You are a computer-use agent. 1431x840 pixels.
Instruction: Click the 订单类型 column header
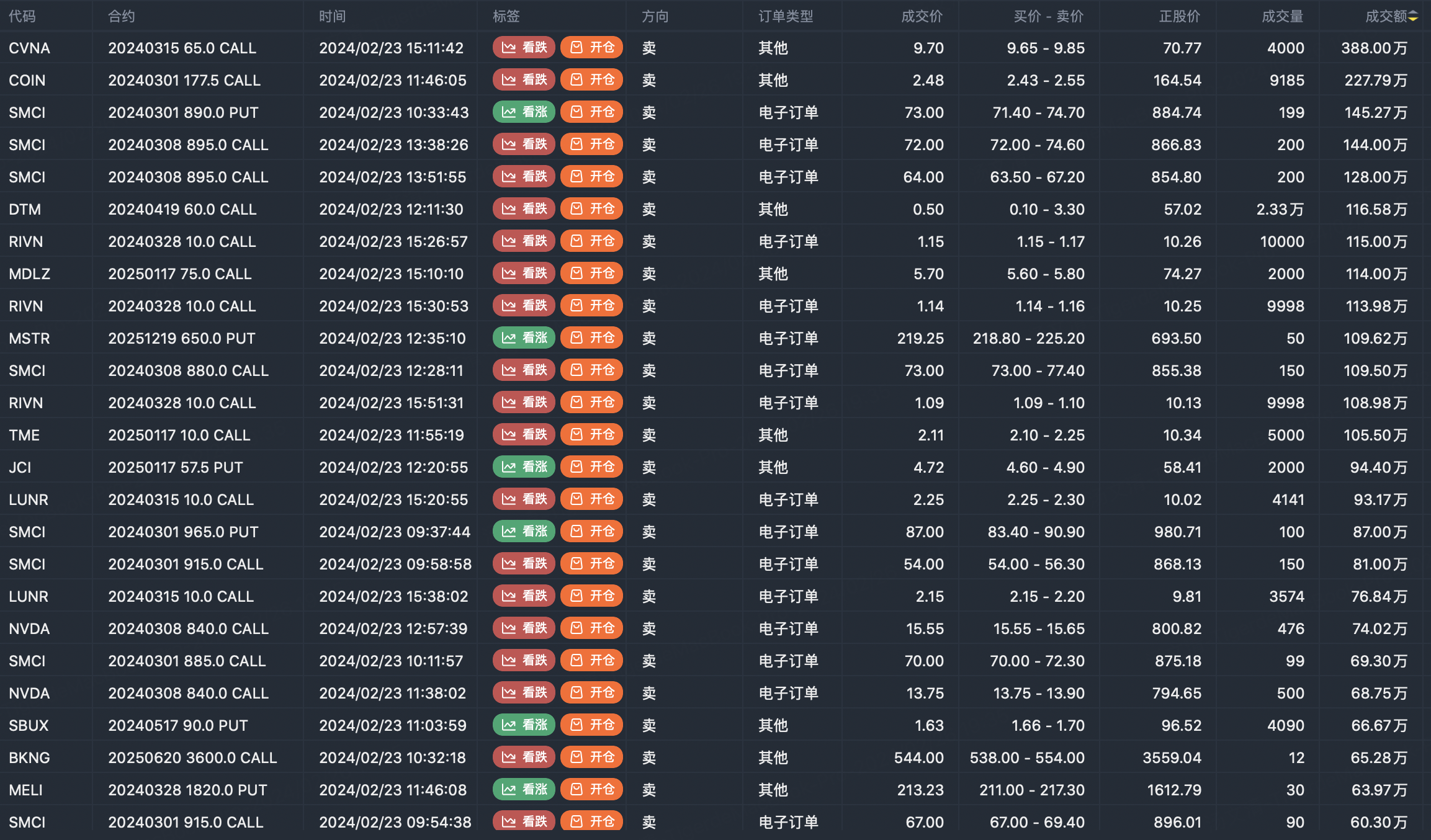click(x=786, y=17)
